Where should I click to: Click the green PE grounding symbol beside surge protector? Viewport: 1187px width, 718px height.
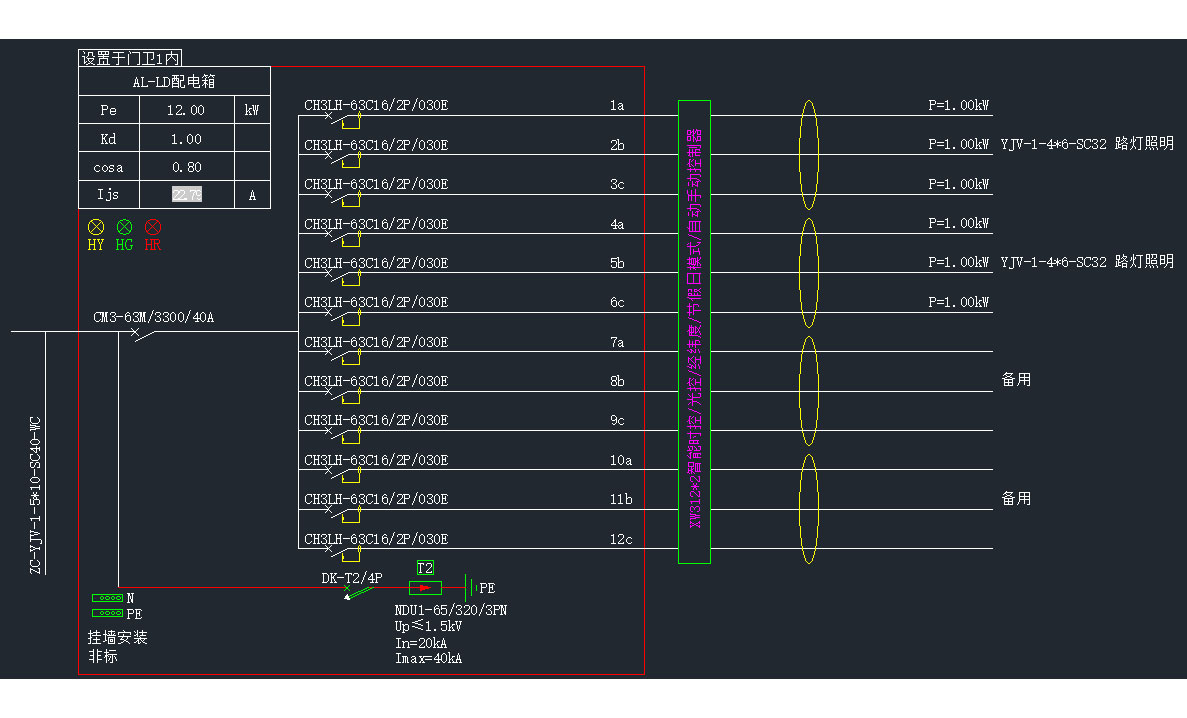(469, 587)
